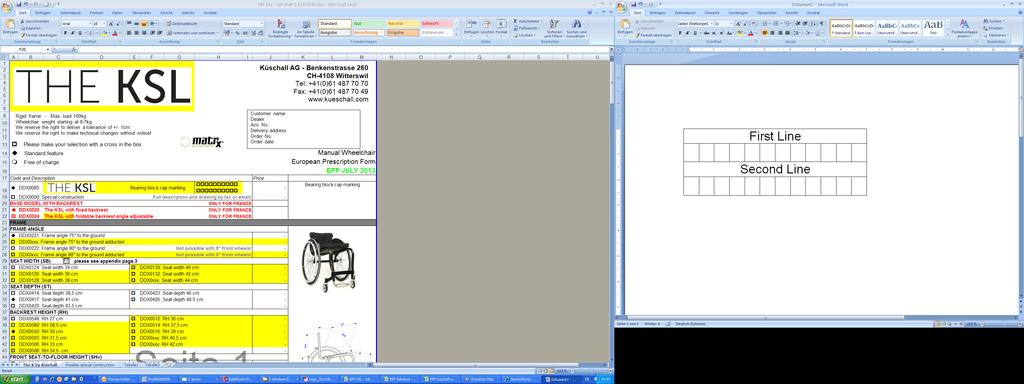This screenshot has height=384, width=1024.
Task: Click Excel's Einfügen paste icon
Action: click(9, 25)
